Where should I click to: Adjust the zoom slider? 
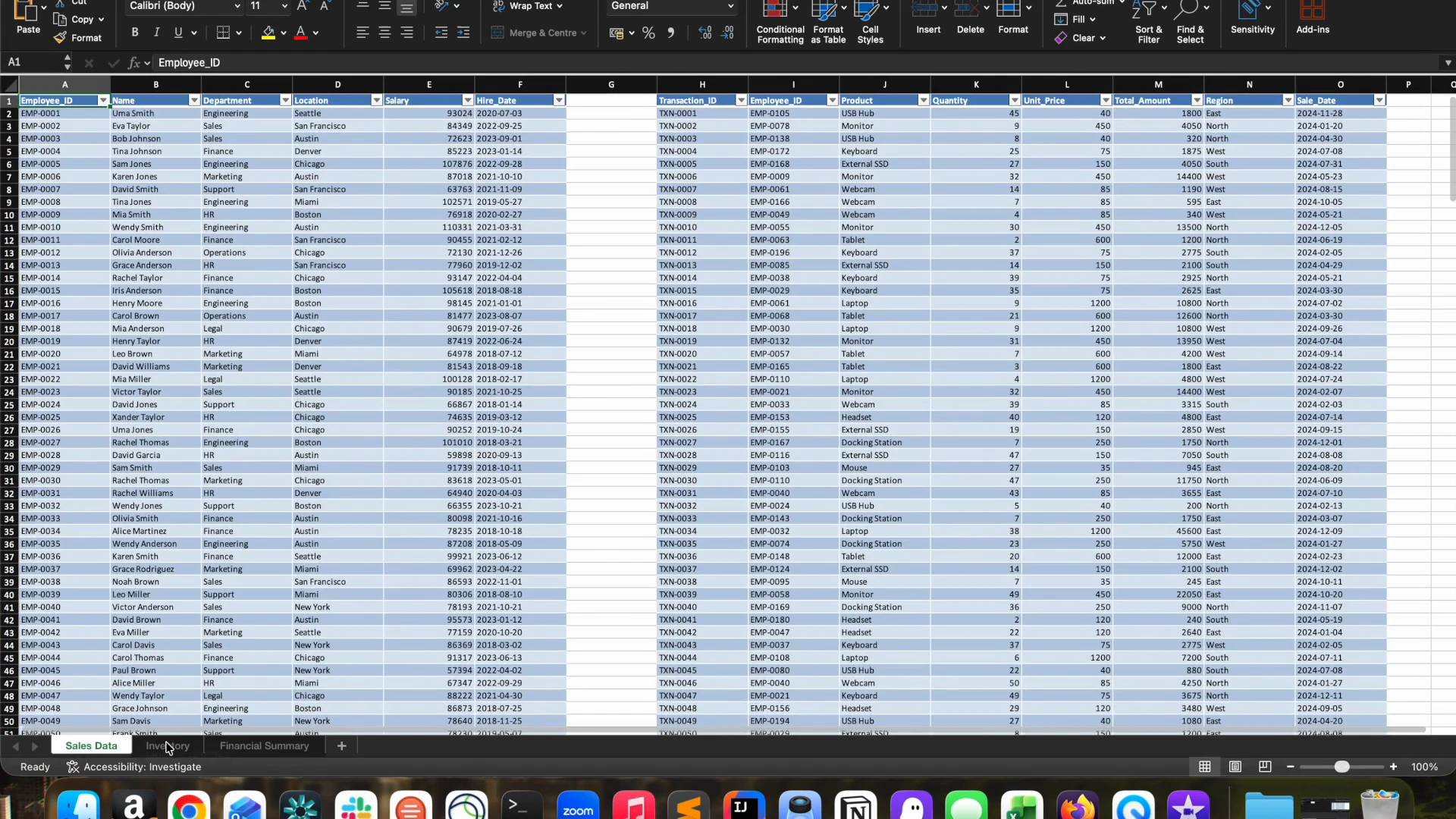1342,767
